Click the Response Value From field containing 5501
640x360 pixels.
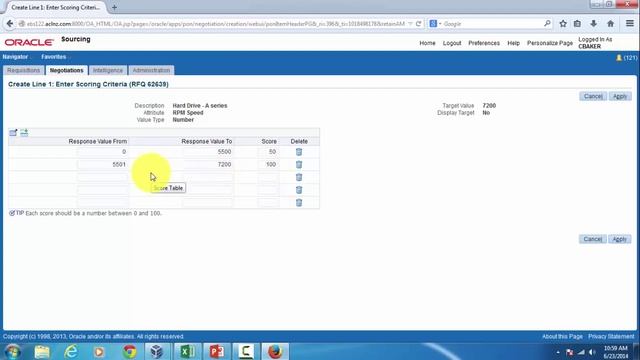point(103,164)
